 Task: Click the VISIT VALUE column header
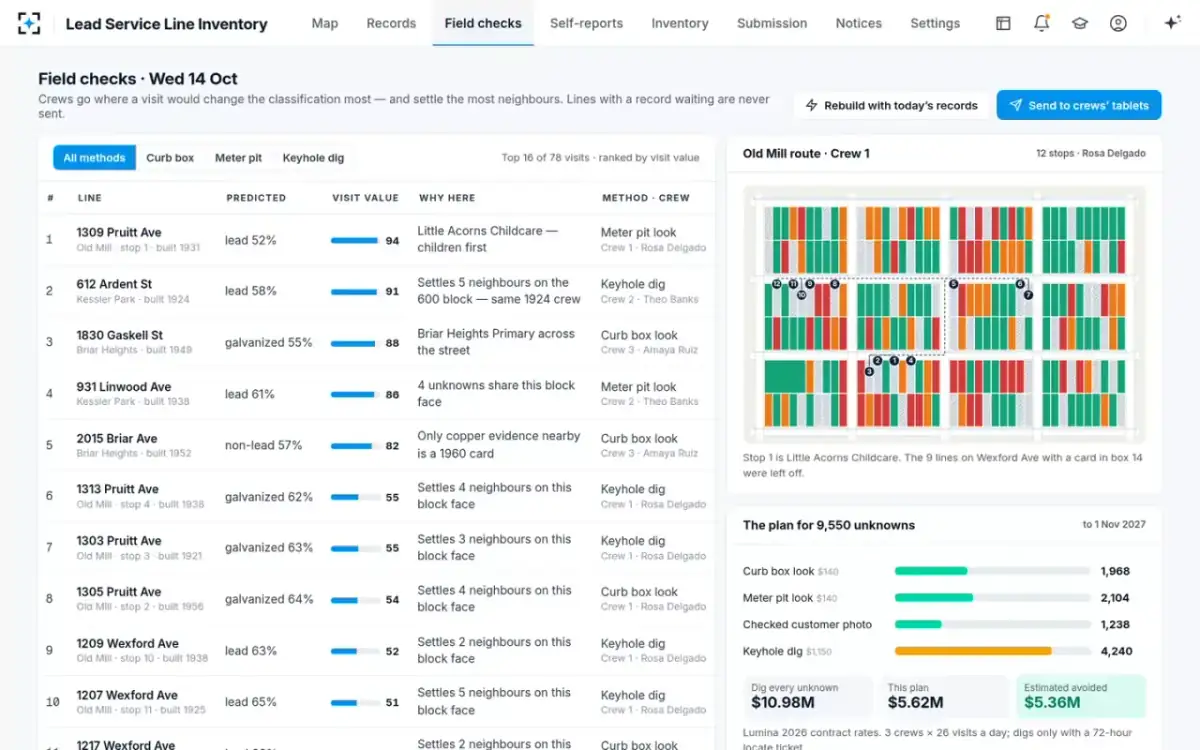[x=365, y=198]
